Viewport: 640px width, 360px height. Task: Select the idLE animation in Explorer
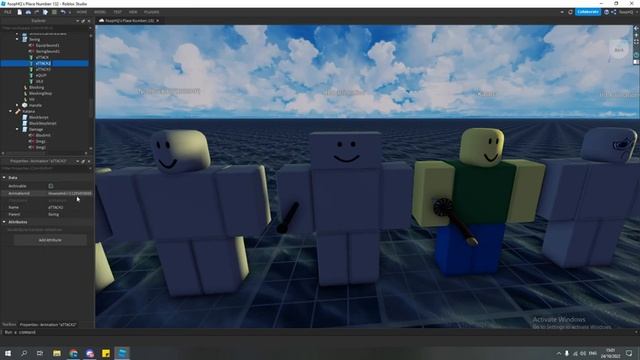(39, 81)
